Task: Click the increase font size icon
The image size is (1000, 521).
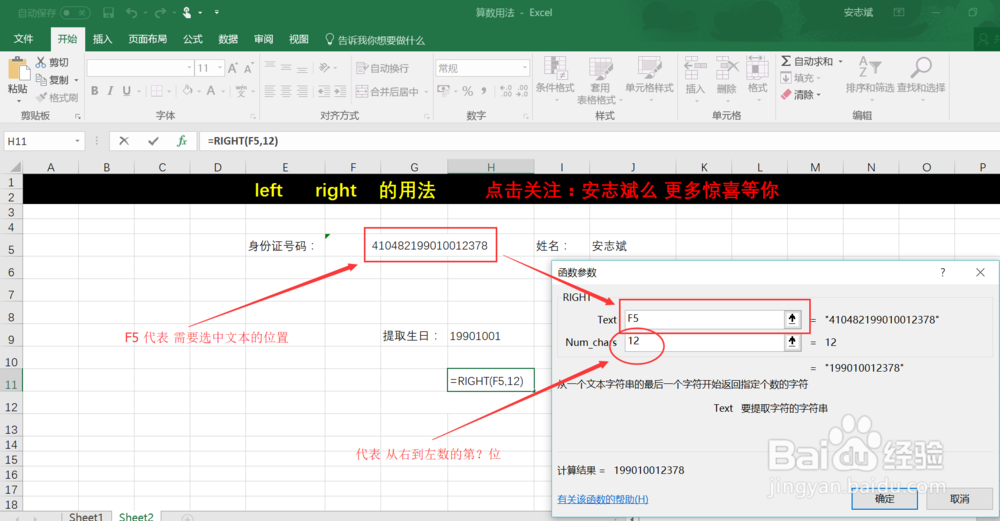Action: (233, 68)
